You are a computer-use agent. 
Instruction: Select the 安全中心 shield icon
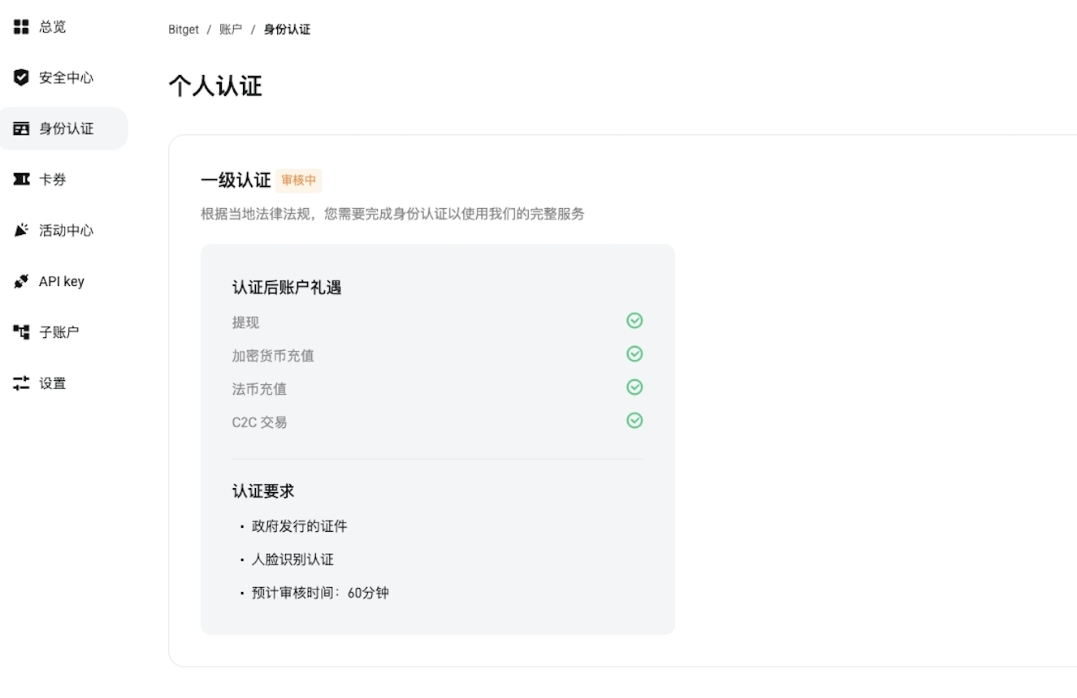[x=21, y=77]
